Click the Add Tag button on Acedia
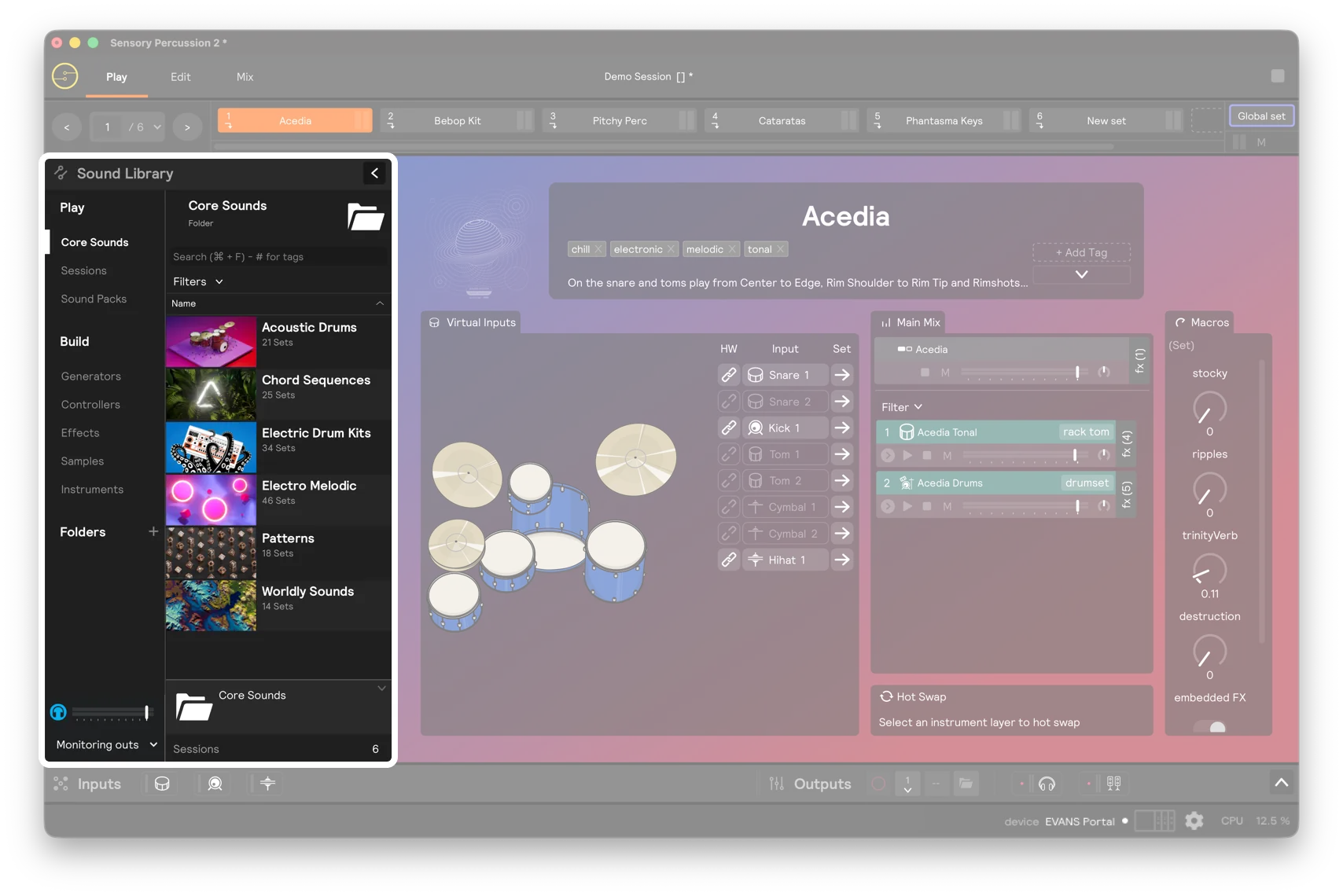Image resolution: width=1343 pixels, height=896 pixels. [x=1081, y=252]
